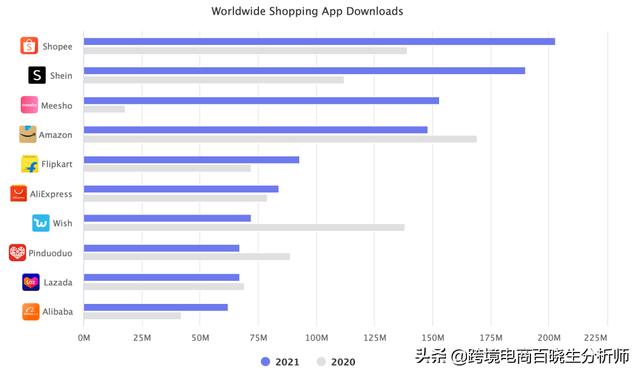Click the Shopee app icon

pyautogui.click(x=29, y=46)
